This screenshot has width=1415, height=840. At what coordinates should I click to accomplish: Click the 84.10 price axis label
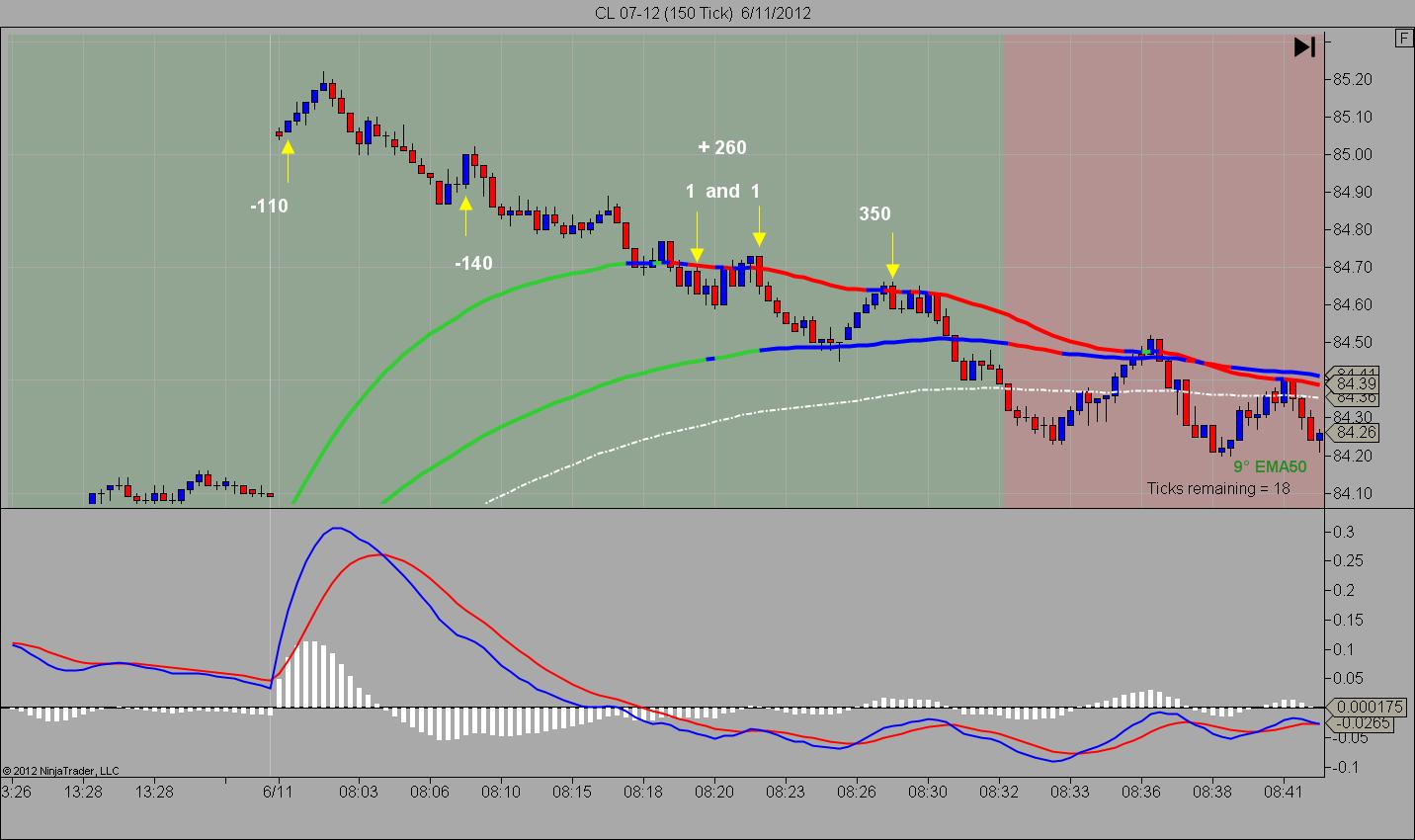pos(1354,493)
